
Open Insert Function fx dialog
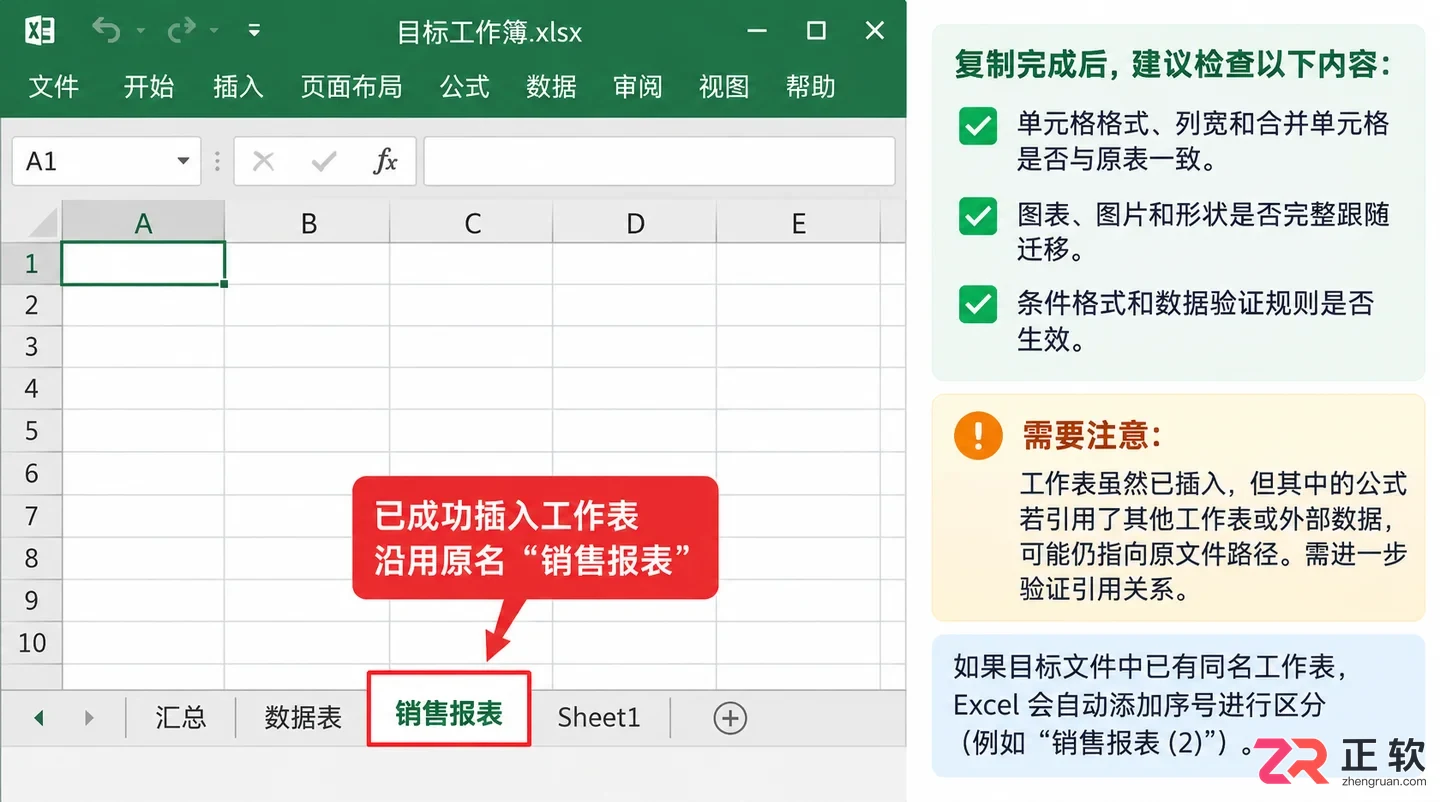tap(385, 161)
